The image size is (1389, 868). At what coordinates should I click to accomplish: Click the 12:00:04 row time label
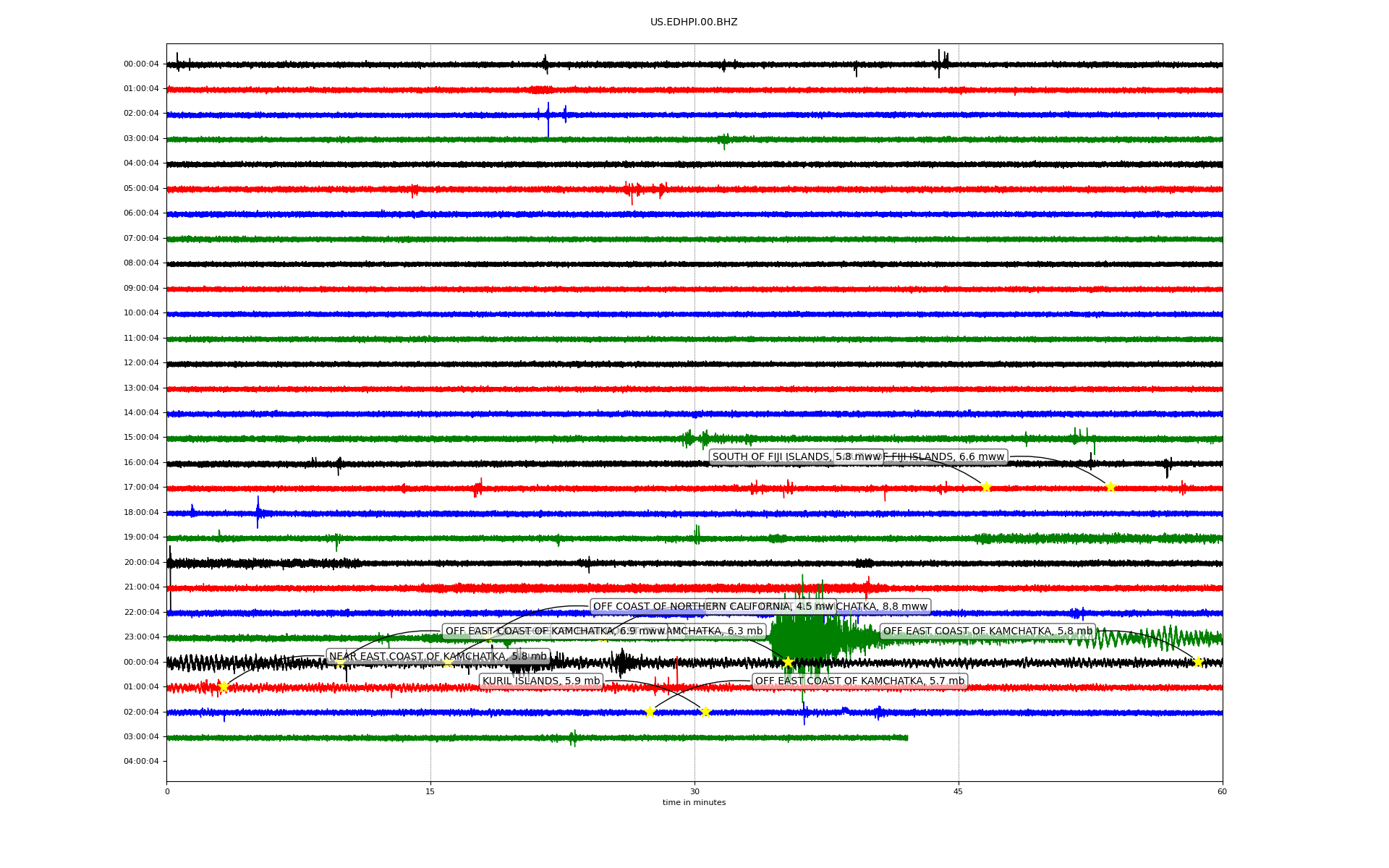coord(141,363)
